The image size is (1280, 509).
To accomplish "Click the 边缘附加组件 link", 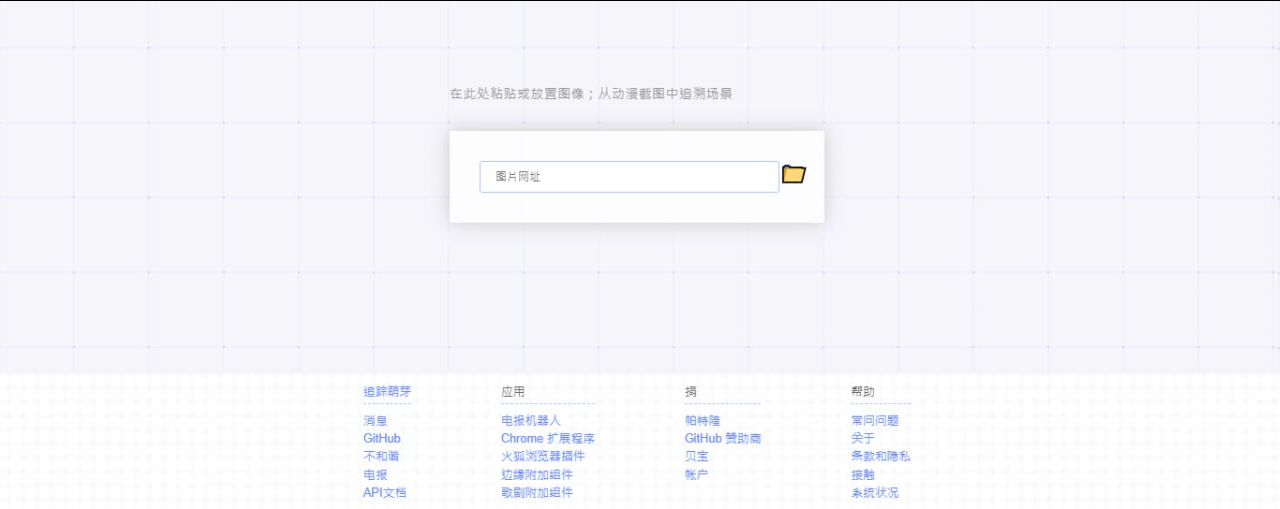I will tap(536, 475).
